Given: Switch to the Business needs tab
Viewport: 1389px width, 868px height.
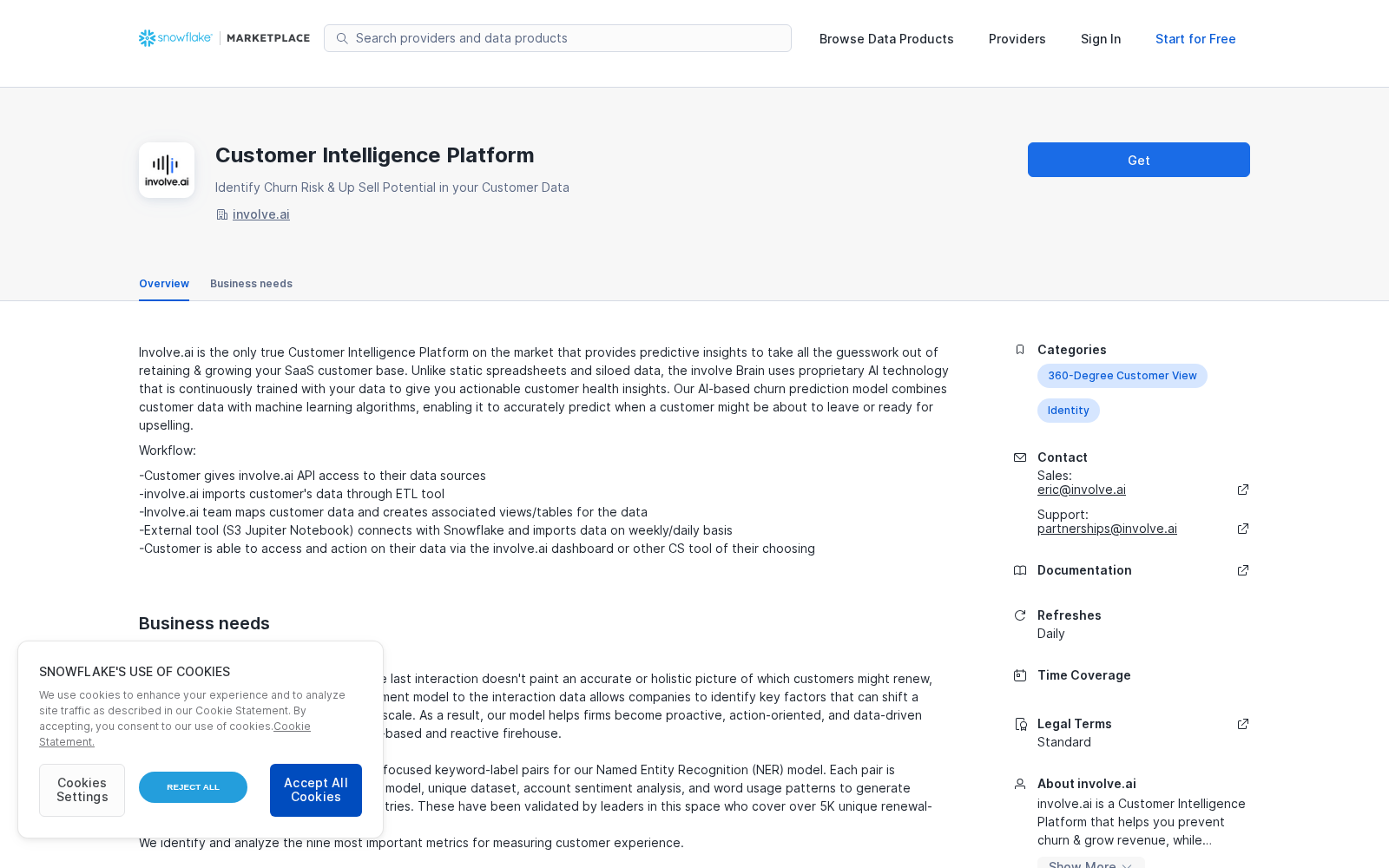Looking at the screenshot, I should pyautogui.click(x=251, y=284).
